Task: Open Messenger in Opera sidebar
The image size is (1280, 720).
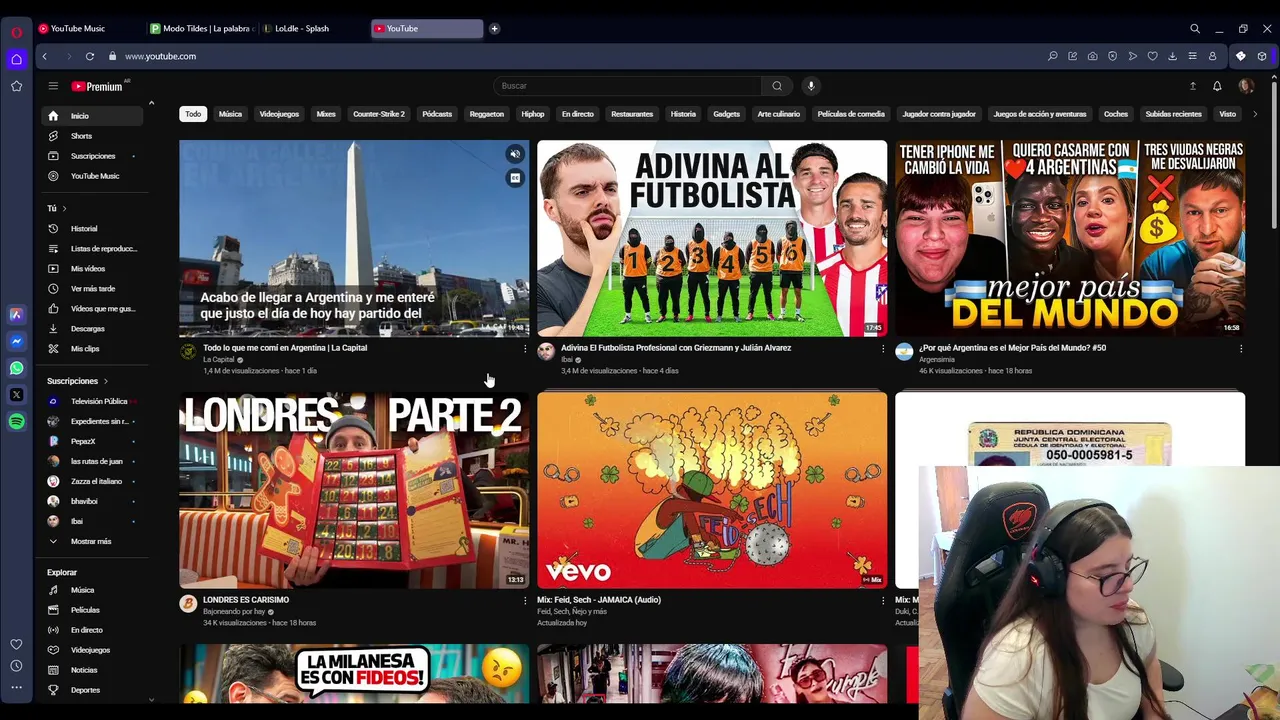Action: (x=16, y=341)
